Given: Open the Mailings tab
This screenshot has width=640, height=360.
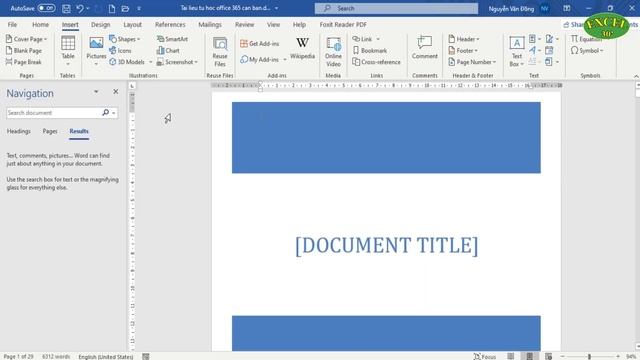Looking at the screenshot, I should 210,24.
